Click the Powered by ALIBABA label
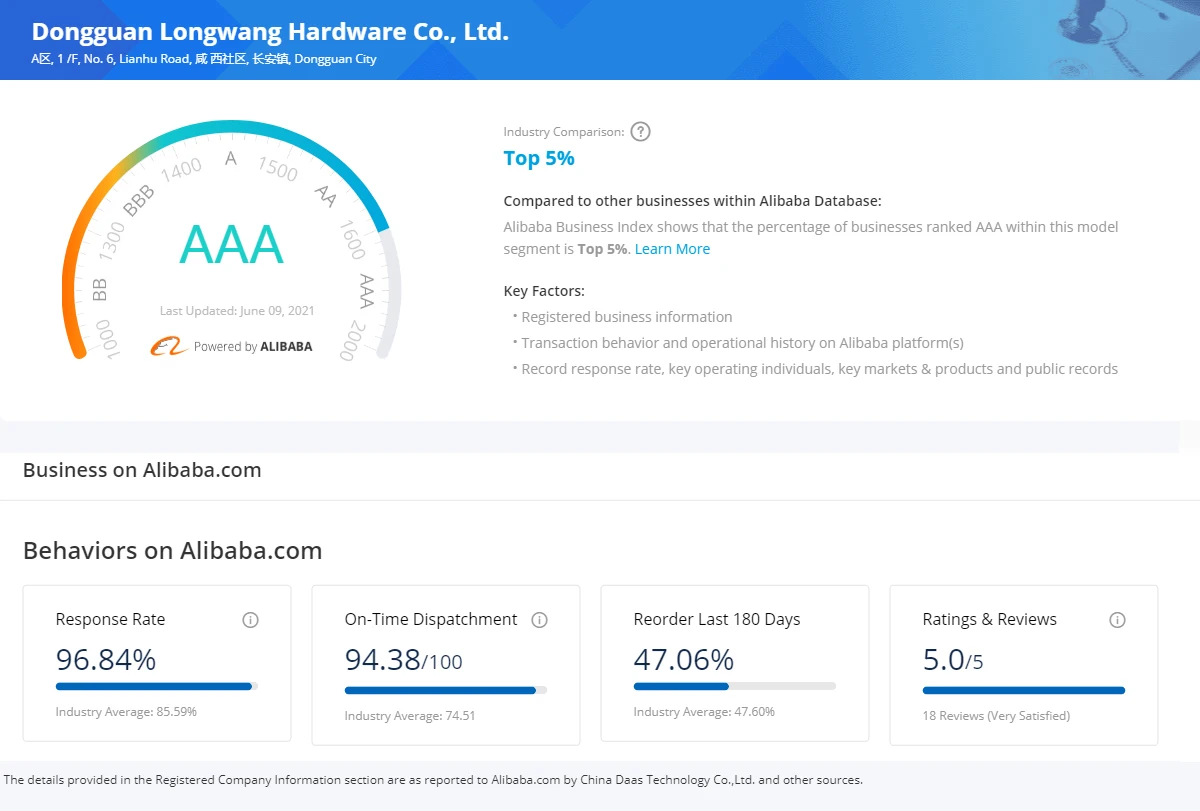The height and width of the screenshot is (811, 1200). tap(253, 347)
